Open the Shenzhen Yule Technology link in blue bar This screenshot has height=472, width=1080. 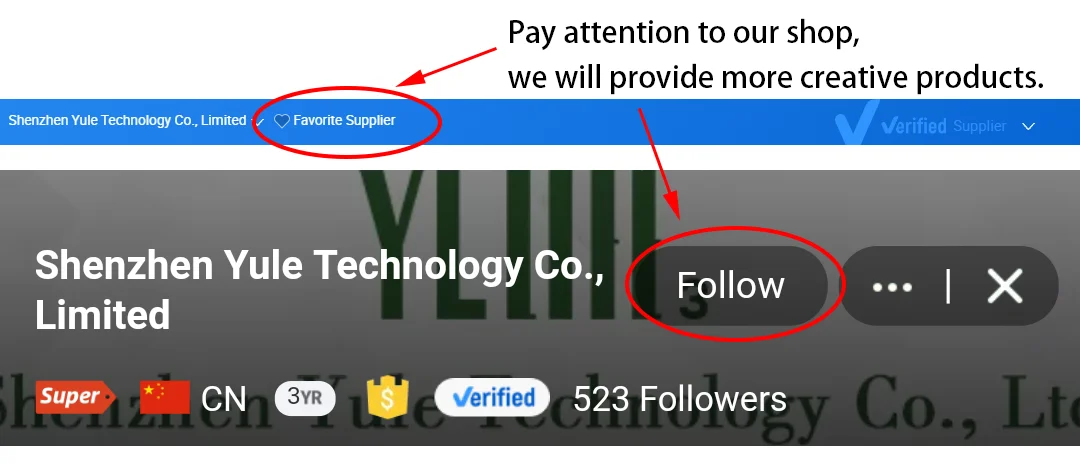point(127,121)
